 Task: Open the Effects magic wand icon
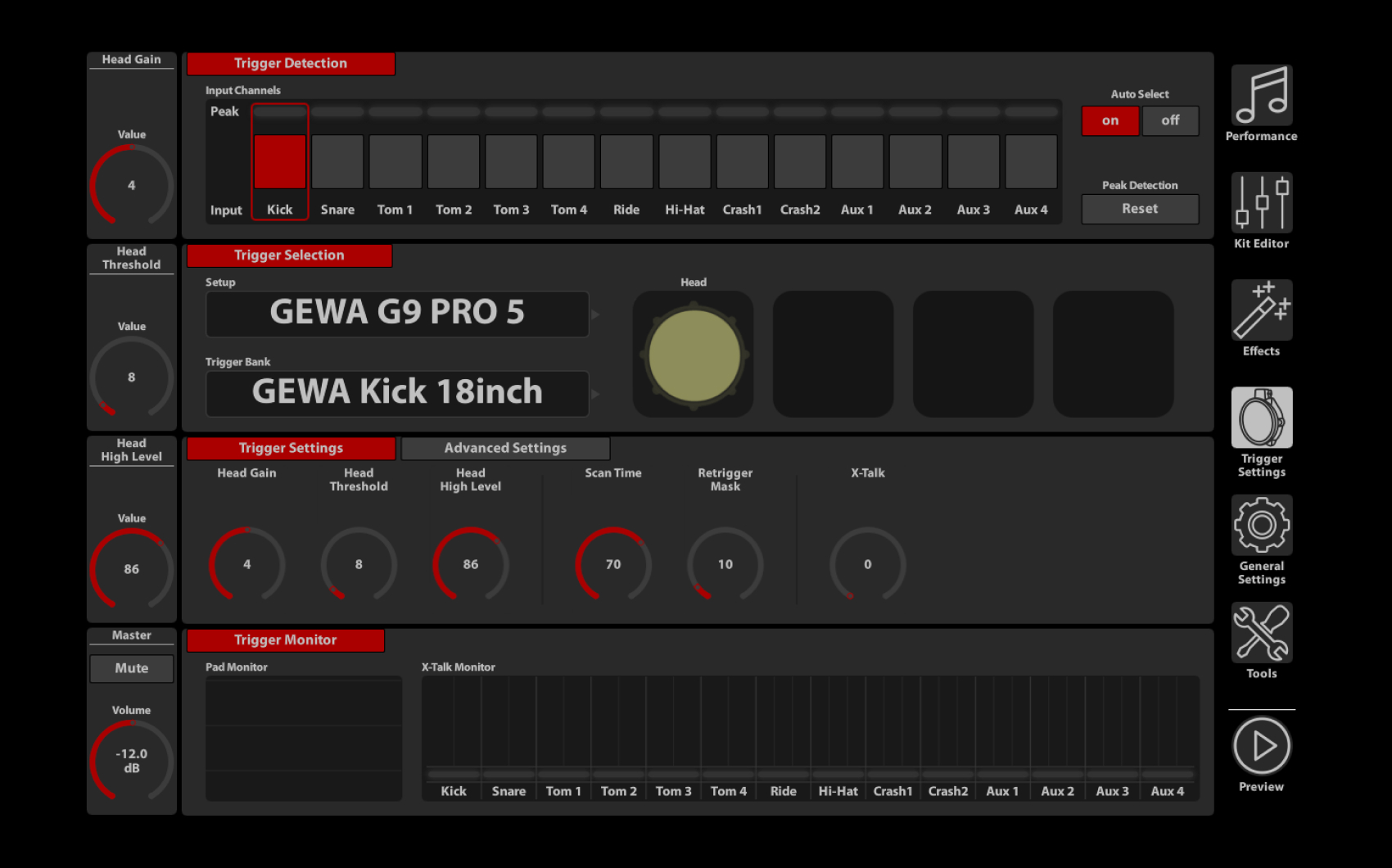point(1261,310)
